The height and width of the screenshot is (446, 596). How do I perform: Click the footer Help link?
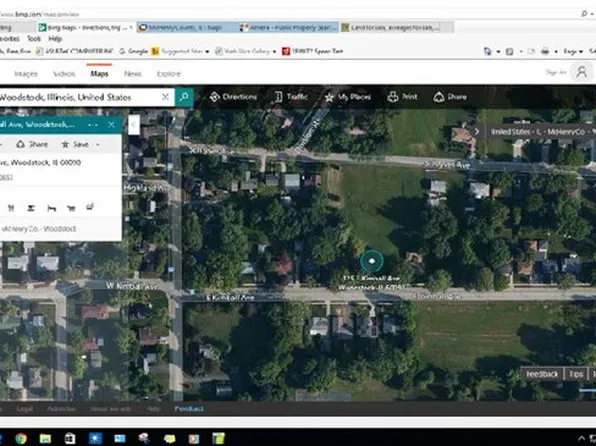coord(153,409)
